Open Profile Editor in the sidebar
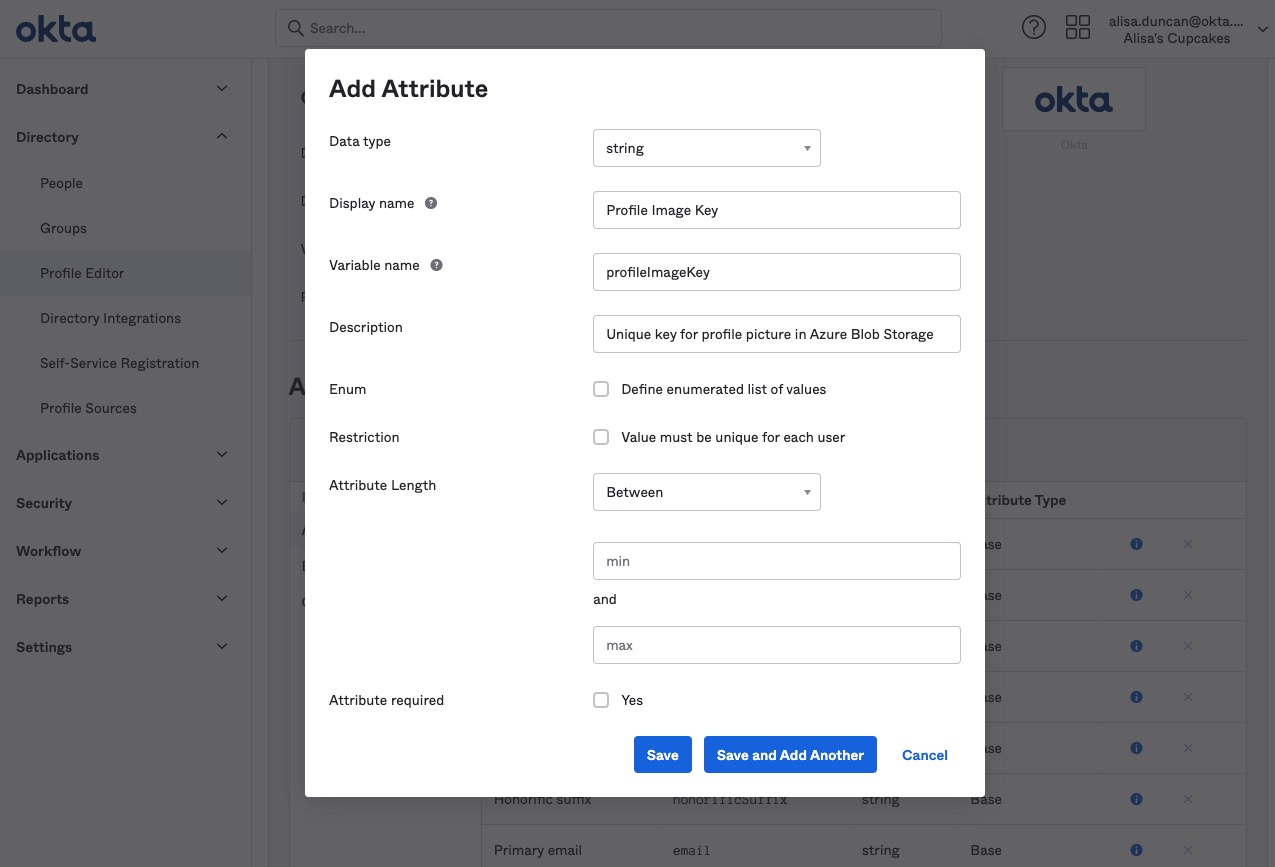Viewport: 1275px width, 867px height. 82,273
